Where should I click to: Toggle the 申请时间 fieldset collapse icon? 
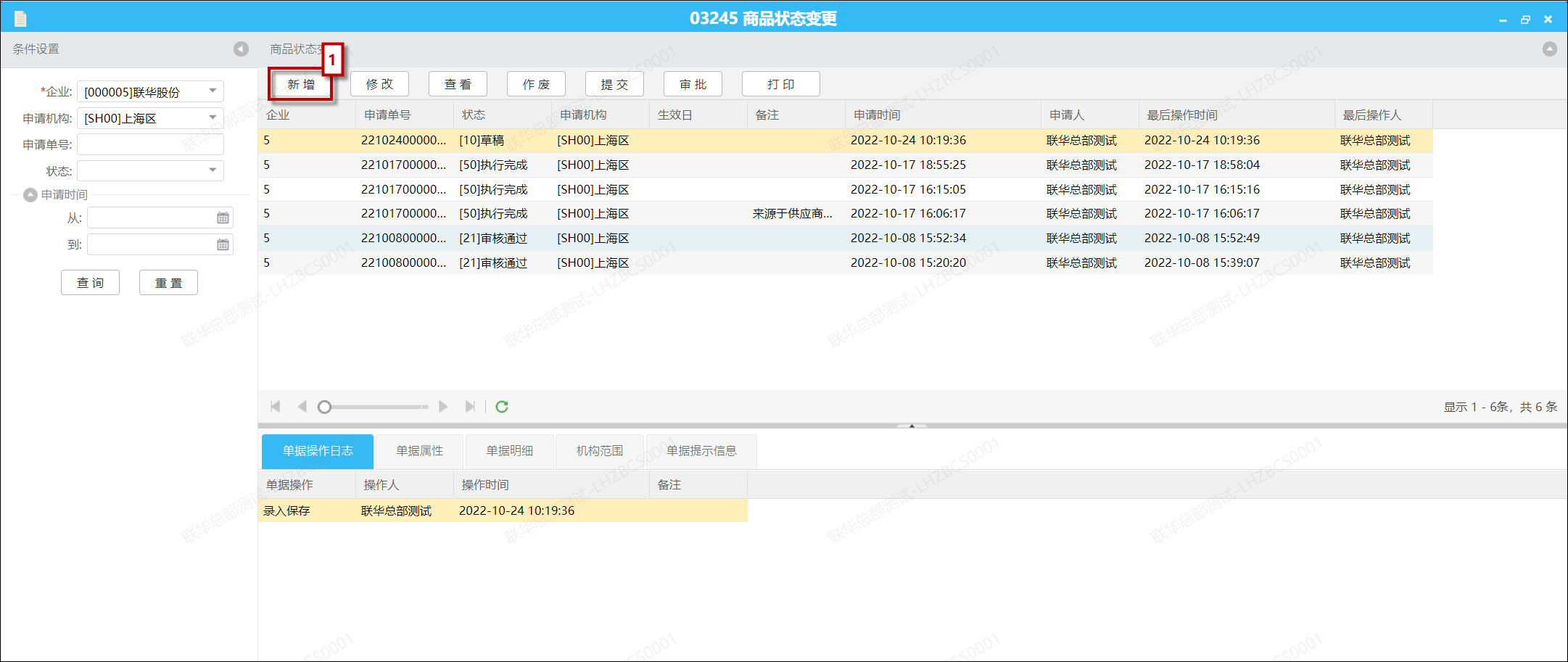tap(30, 194)
